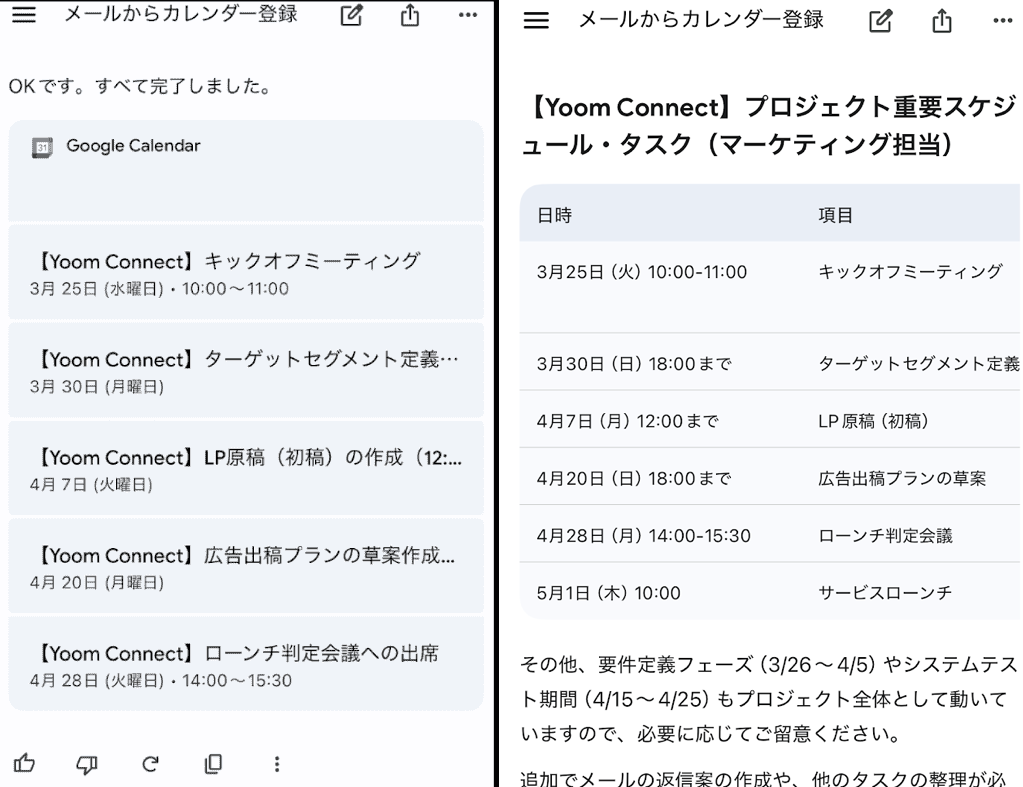Select table cell 広告出稿プランの草案
This screenshot has width=1023, height=787.
pyautogui.click(x=902, y=478)
